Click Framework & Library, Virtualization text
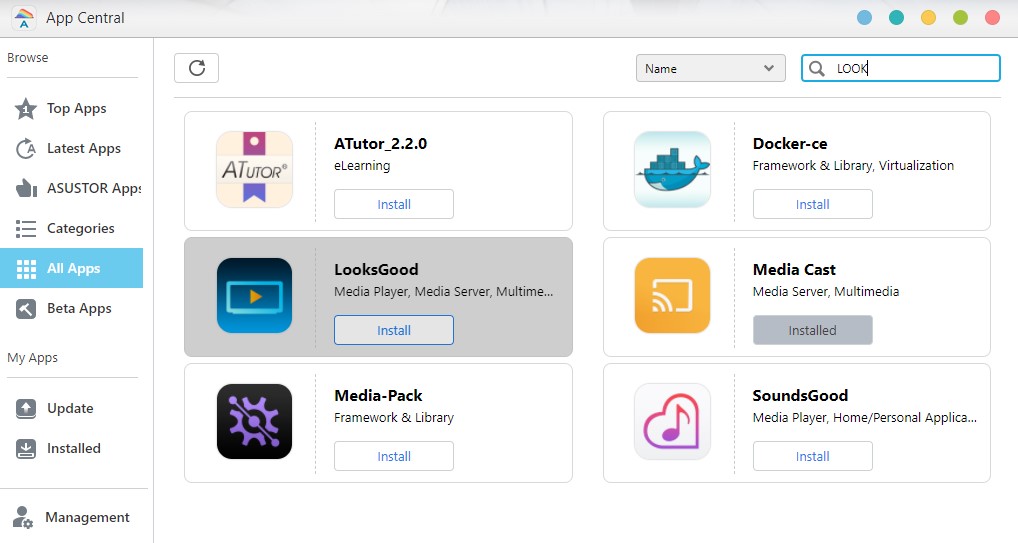Image resolution: width=1018 pixels, height=543 pixels. (x=853, y=166)
